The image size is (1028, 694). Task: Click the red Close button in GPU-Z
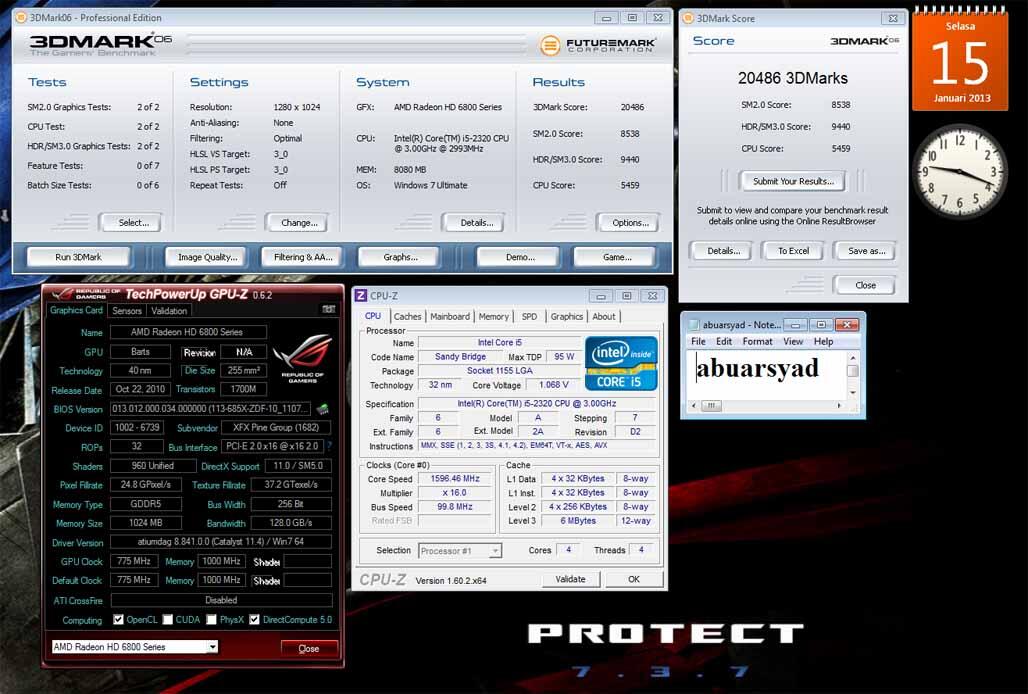click(x=309, y=648)
